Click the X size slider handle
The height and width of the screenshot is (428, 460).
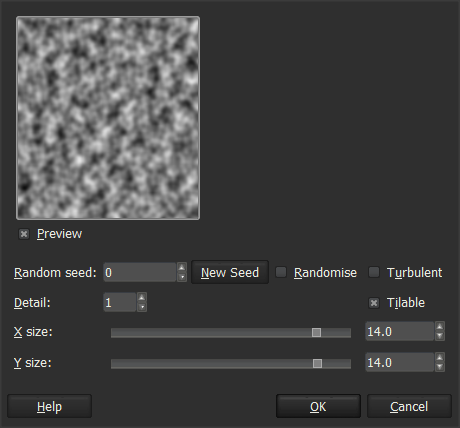coord(316,332)
